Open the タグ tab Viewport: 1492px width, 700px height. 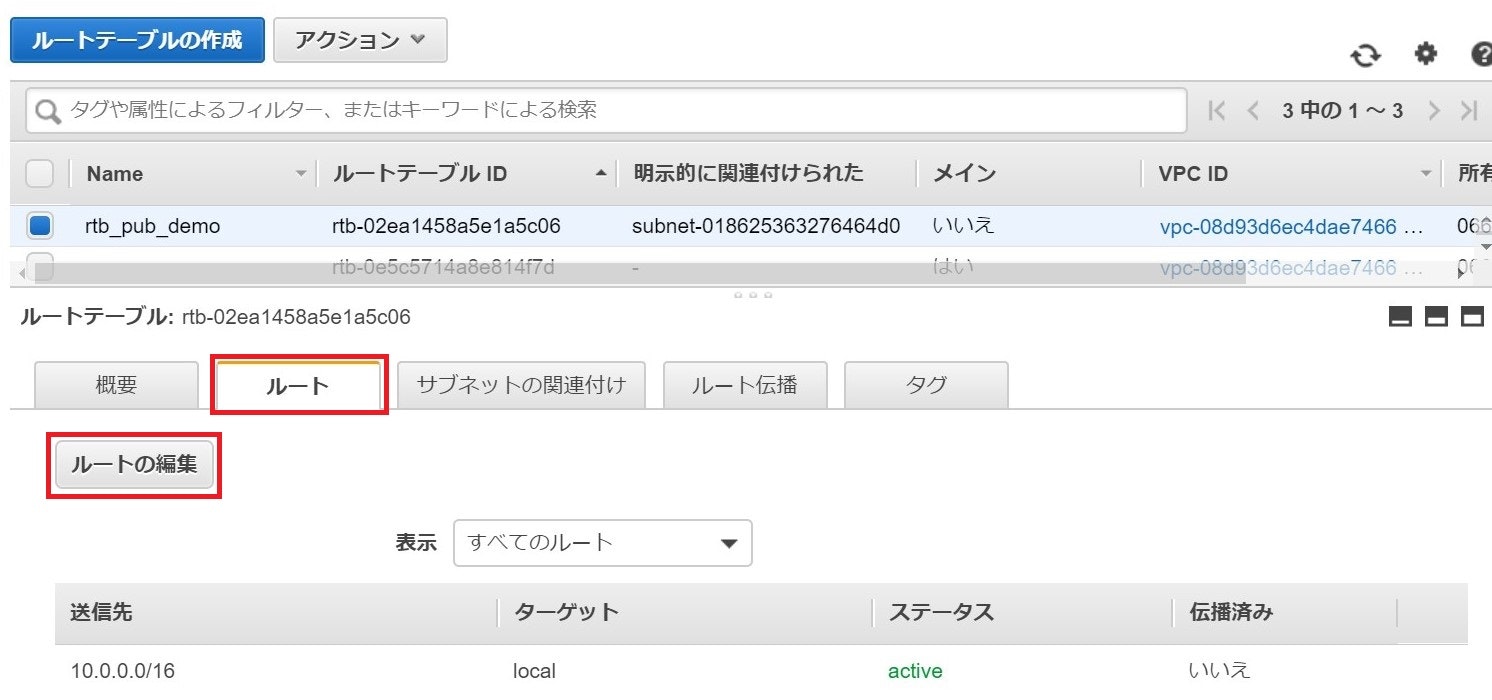pos(926,385)
